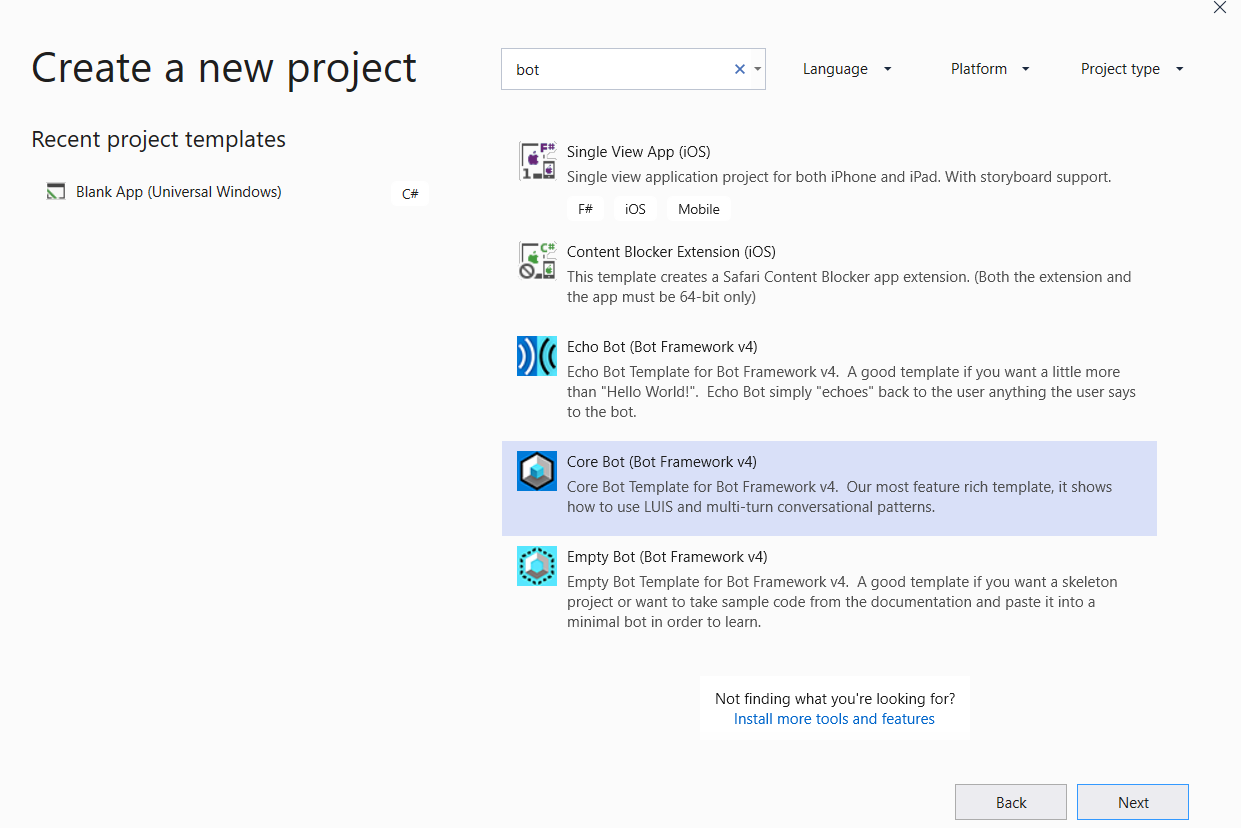Click the Core Bot description about LUIS
This screenshot has height=828, width=1241.
pos(839,497)
